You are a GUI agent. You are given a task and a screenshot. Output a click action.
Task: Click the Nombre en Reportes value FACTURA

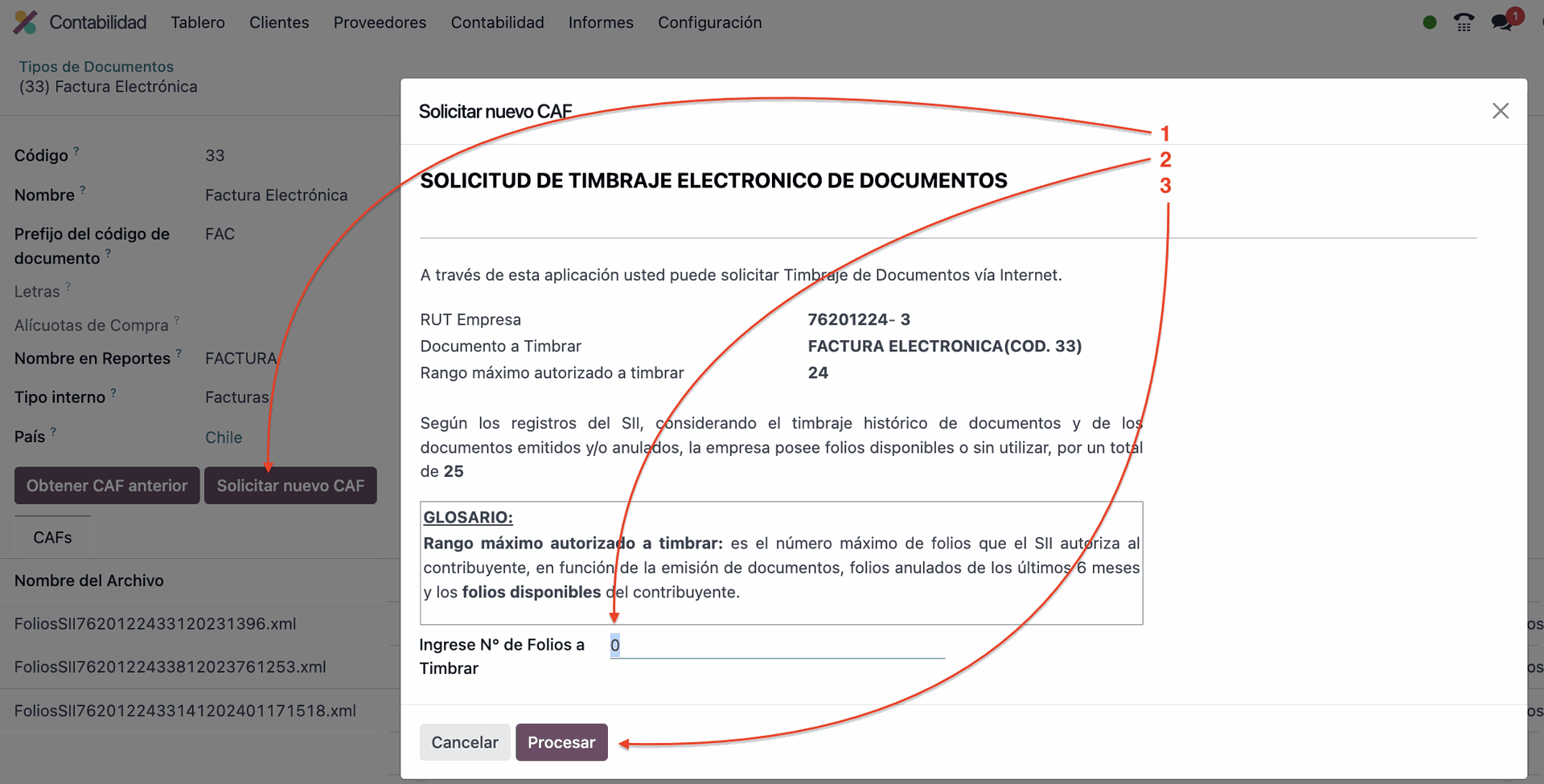[x=240, y=359]
